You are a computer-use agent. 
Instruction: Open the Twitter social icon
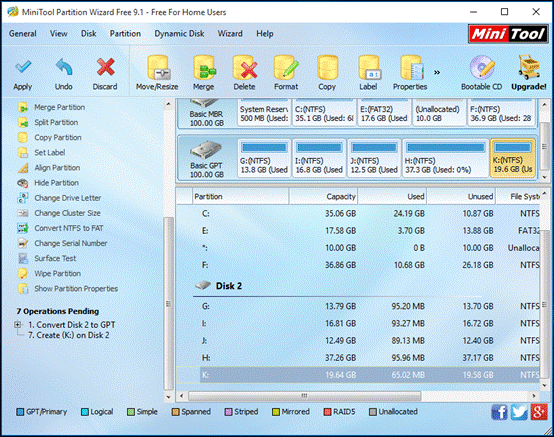coord(519,412)
